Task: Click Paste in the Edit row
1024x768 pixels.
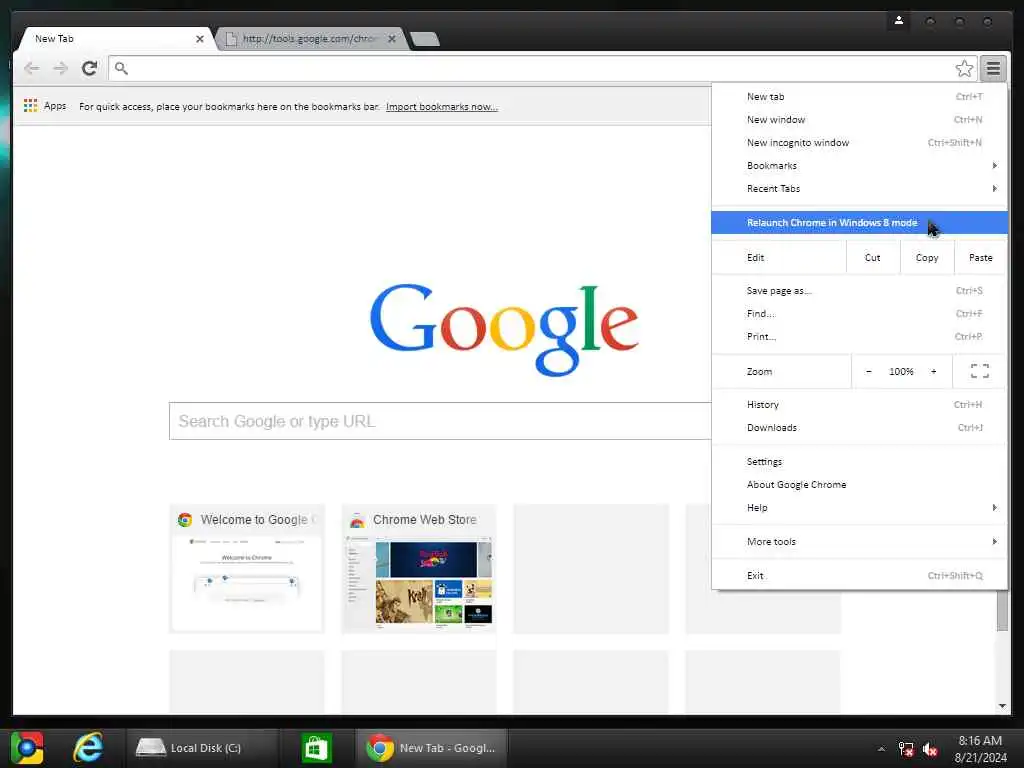Action: tap(980, 257)
